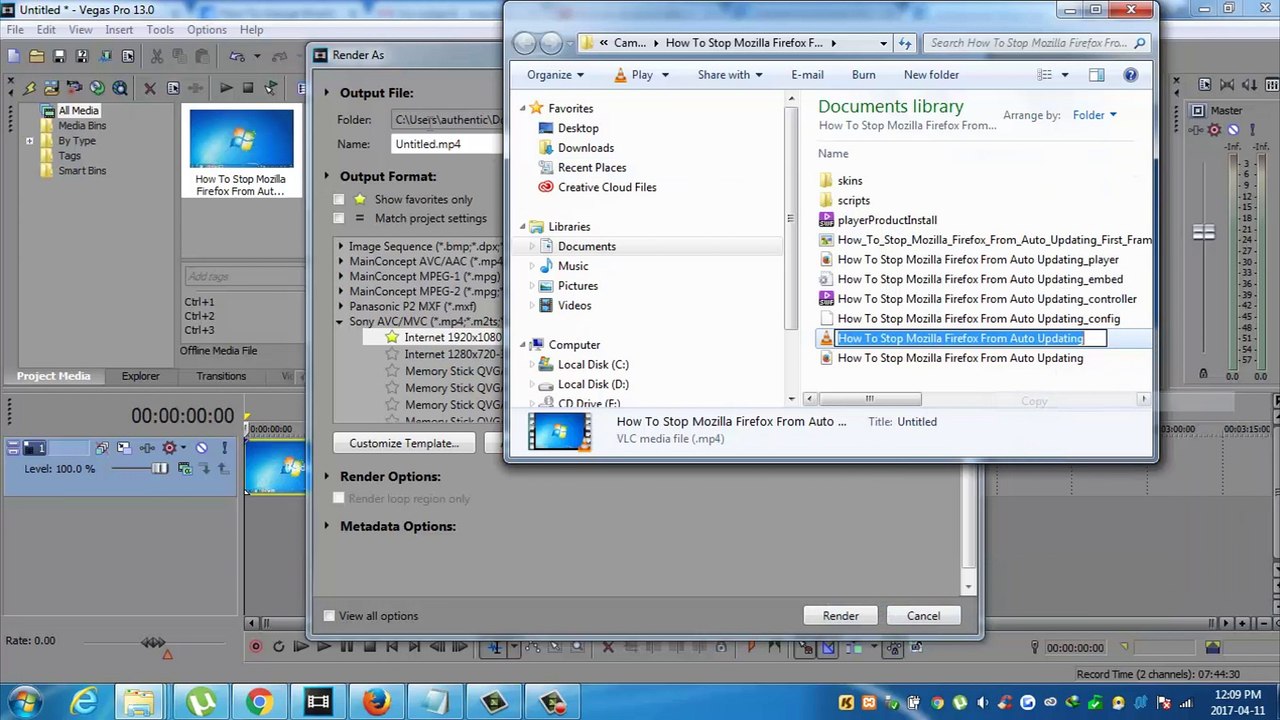This screenshot has width=1280, height=720.
Task: Click the Get Media from Web icon
Action: click(120, 88)
